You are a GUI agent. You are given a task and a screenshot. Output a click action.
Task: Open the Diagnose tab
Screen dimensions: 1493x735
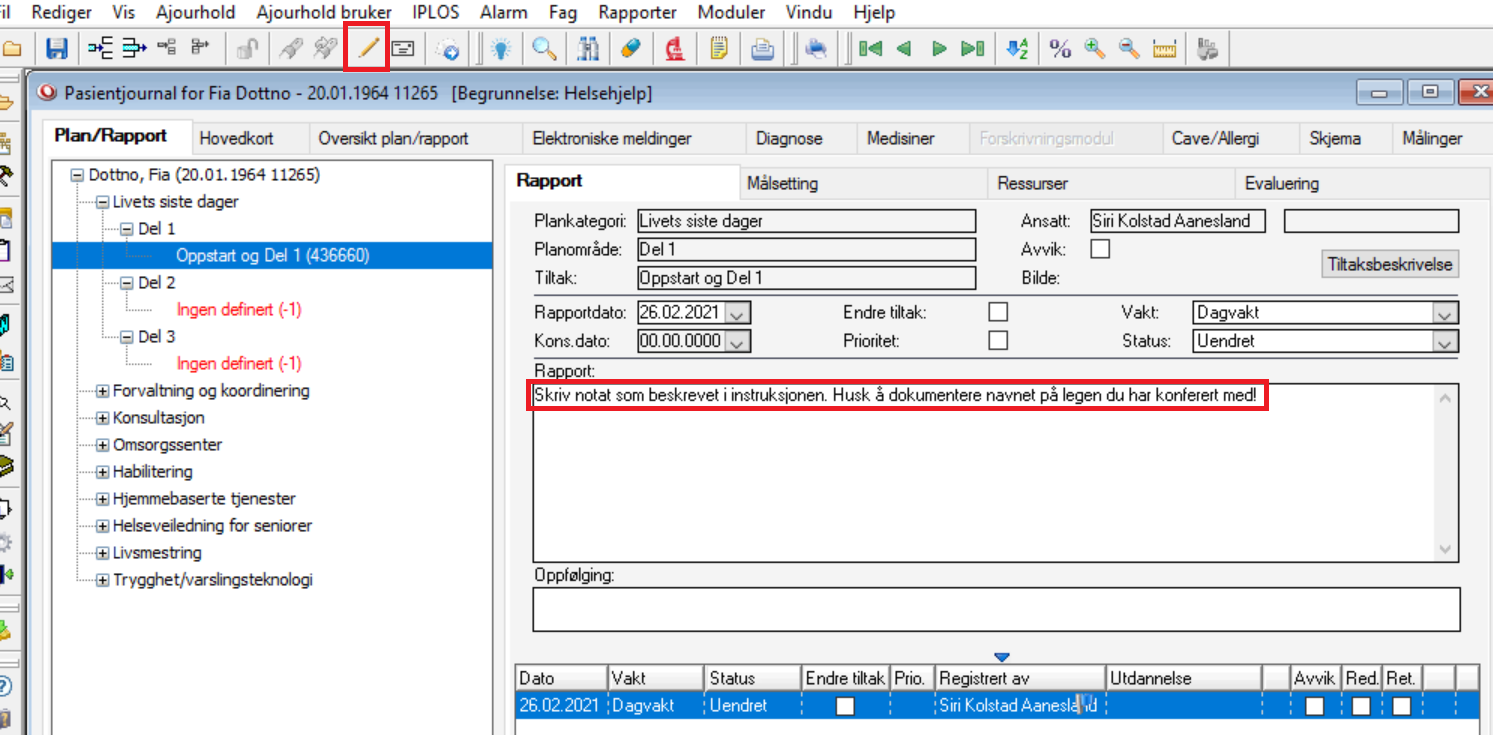[789, 139]
